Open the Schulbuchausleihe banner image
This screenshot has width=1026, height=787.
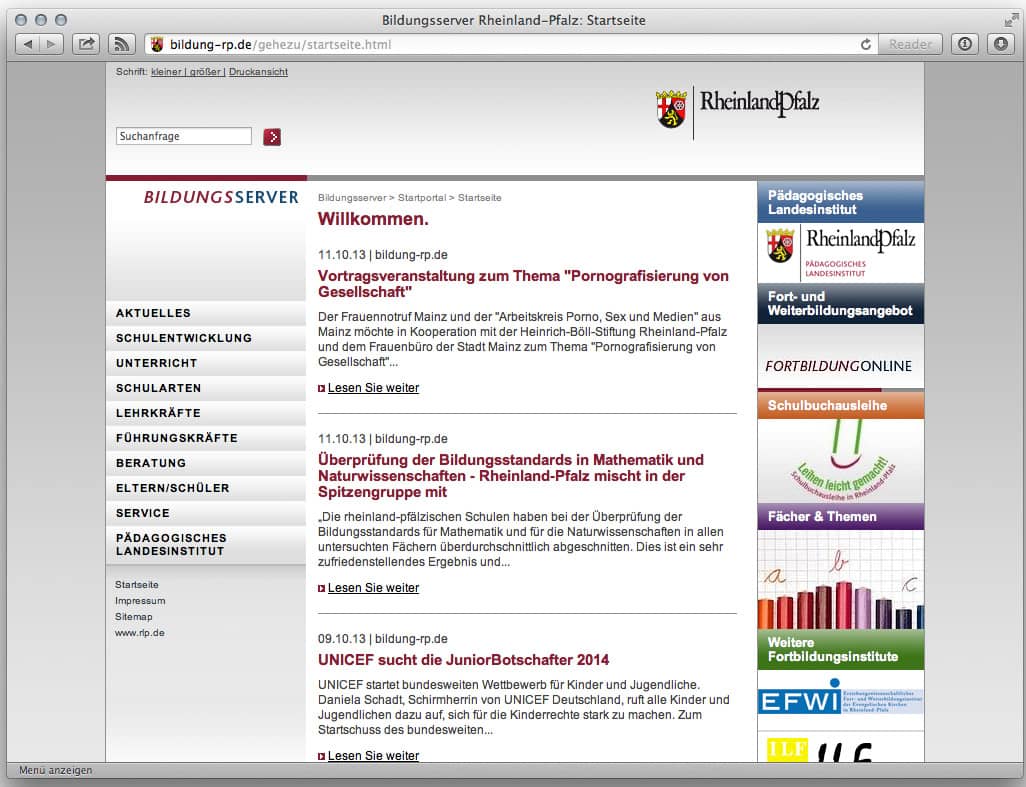[x=840, y=460]
